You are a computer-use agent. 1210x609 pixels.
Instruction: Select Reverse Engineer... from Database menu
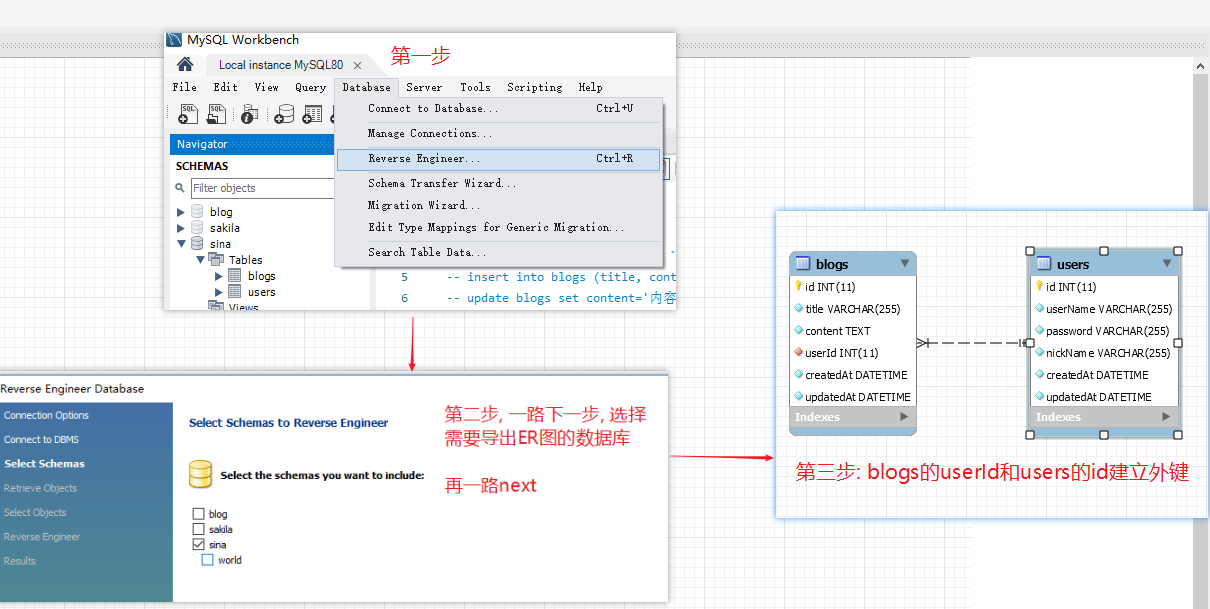[x=498, y=159]
